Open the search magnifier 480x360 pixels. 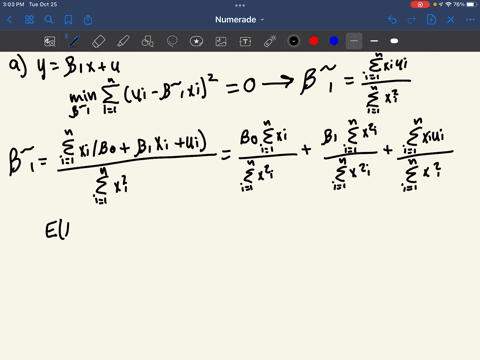click(49, 20)
